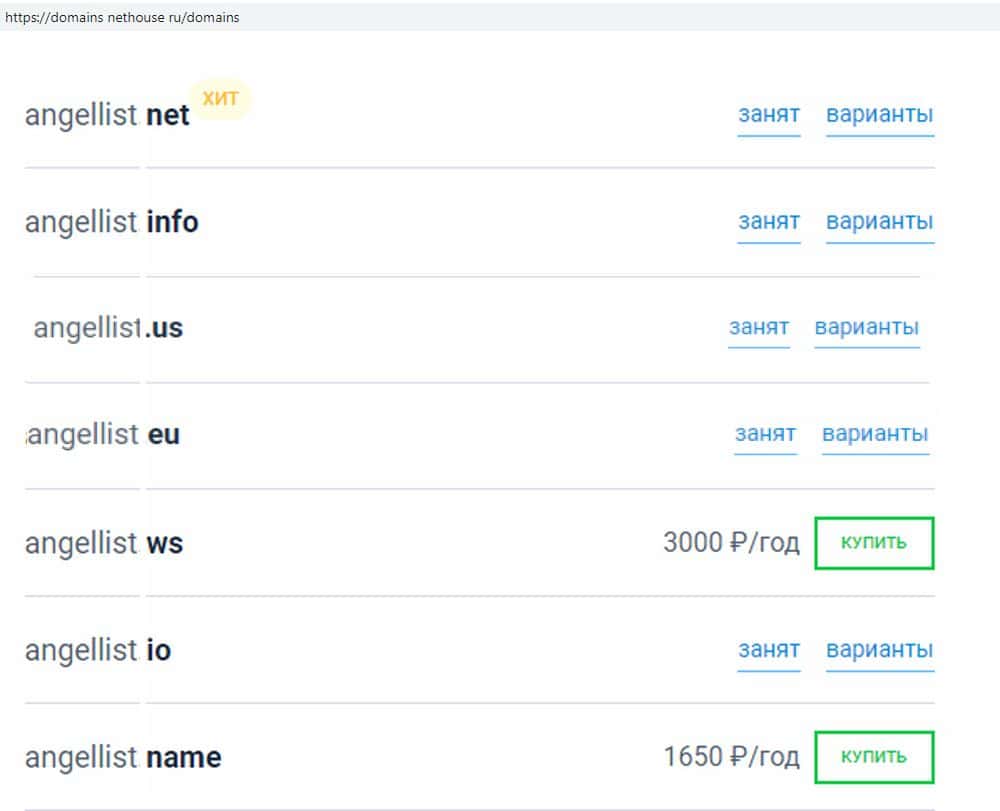Click the 1650 ₽/год price label
The height and width of the screenshot is (811, 1000).
(731, 757)
